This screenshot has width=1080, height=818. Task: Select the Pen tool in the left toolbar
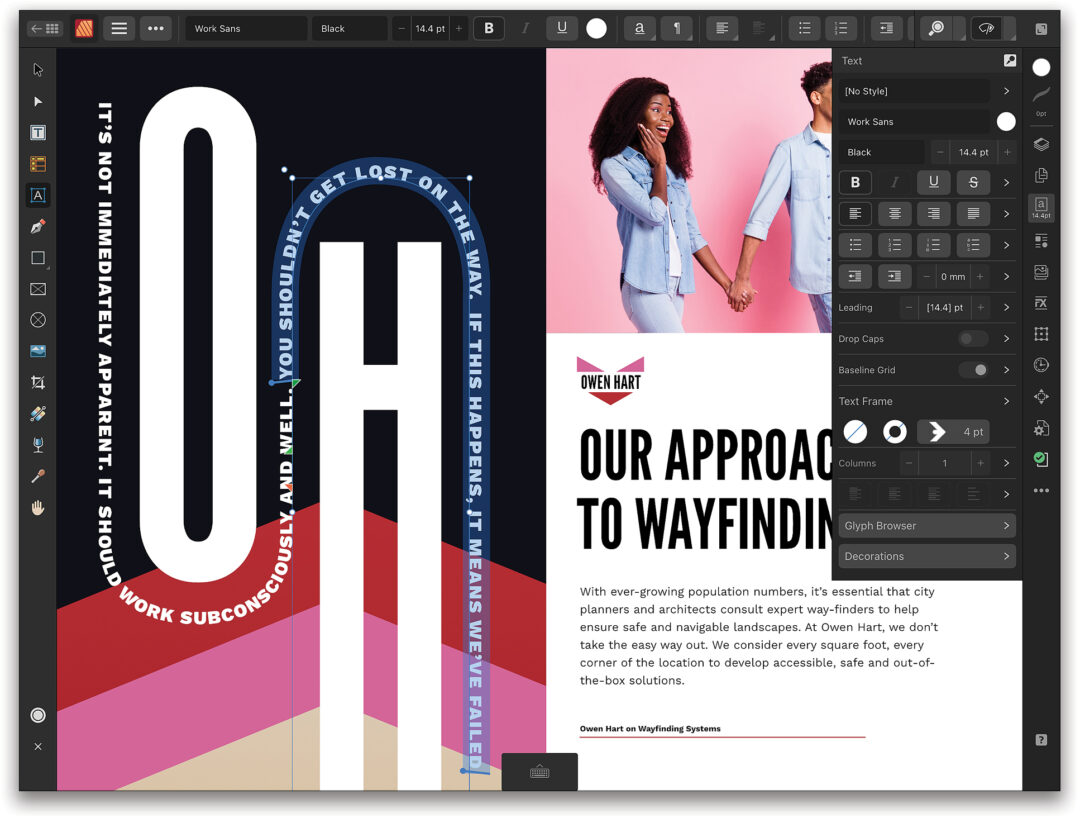tap(38, 226)
